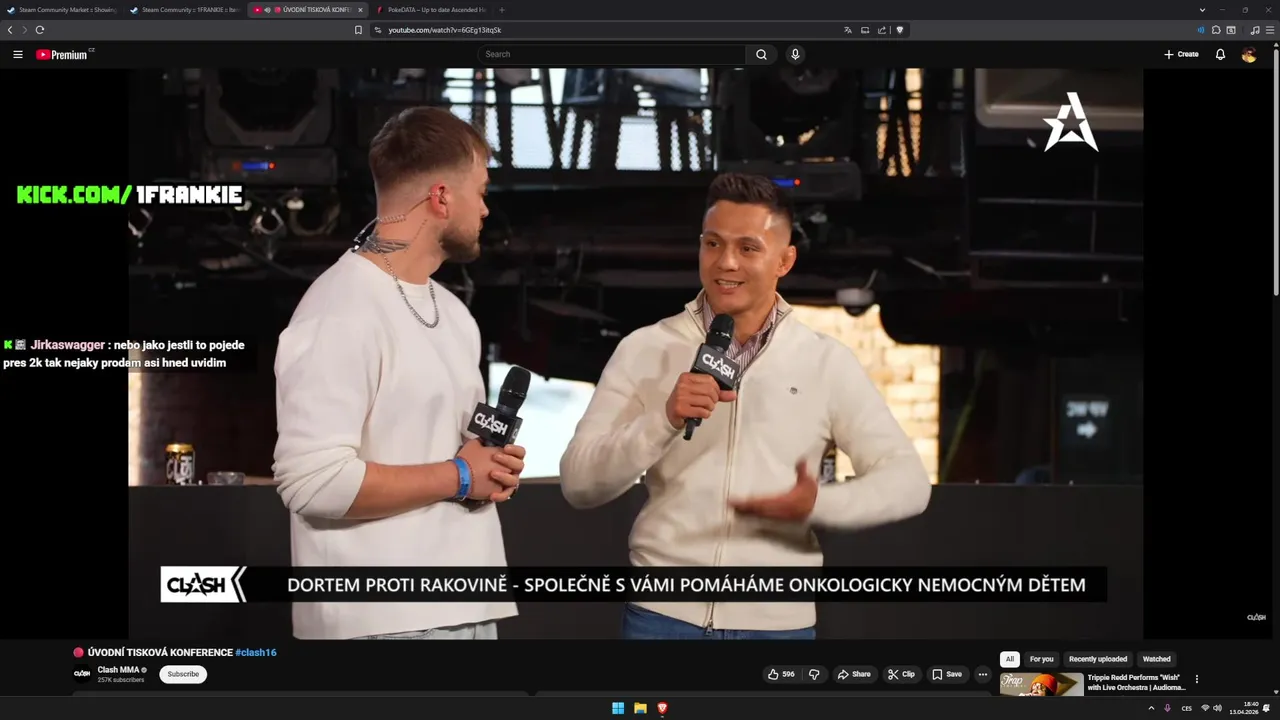
Task: Open browser extensions puzzle icon
Action: pos(1216,30)
